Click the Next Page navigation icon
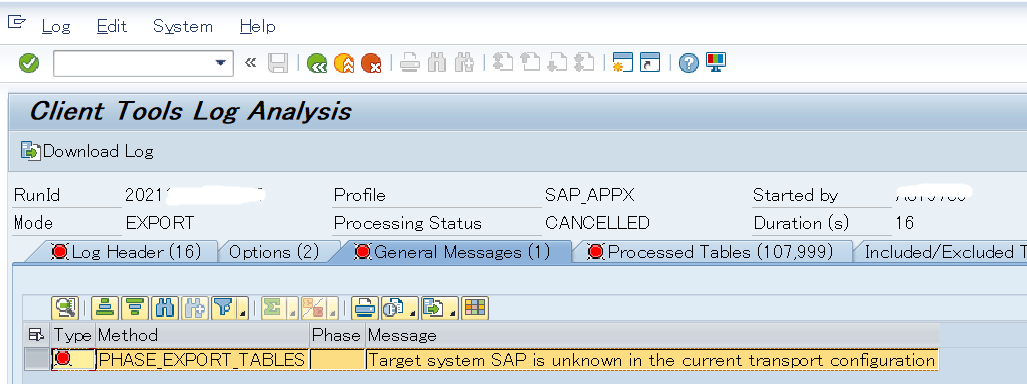The width and height of the screenshot is (1027, 384). coord(557,63)
